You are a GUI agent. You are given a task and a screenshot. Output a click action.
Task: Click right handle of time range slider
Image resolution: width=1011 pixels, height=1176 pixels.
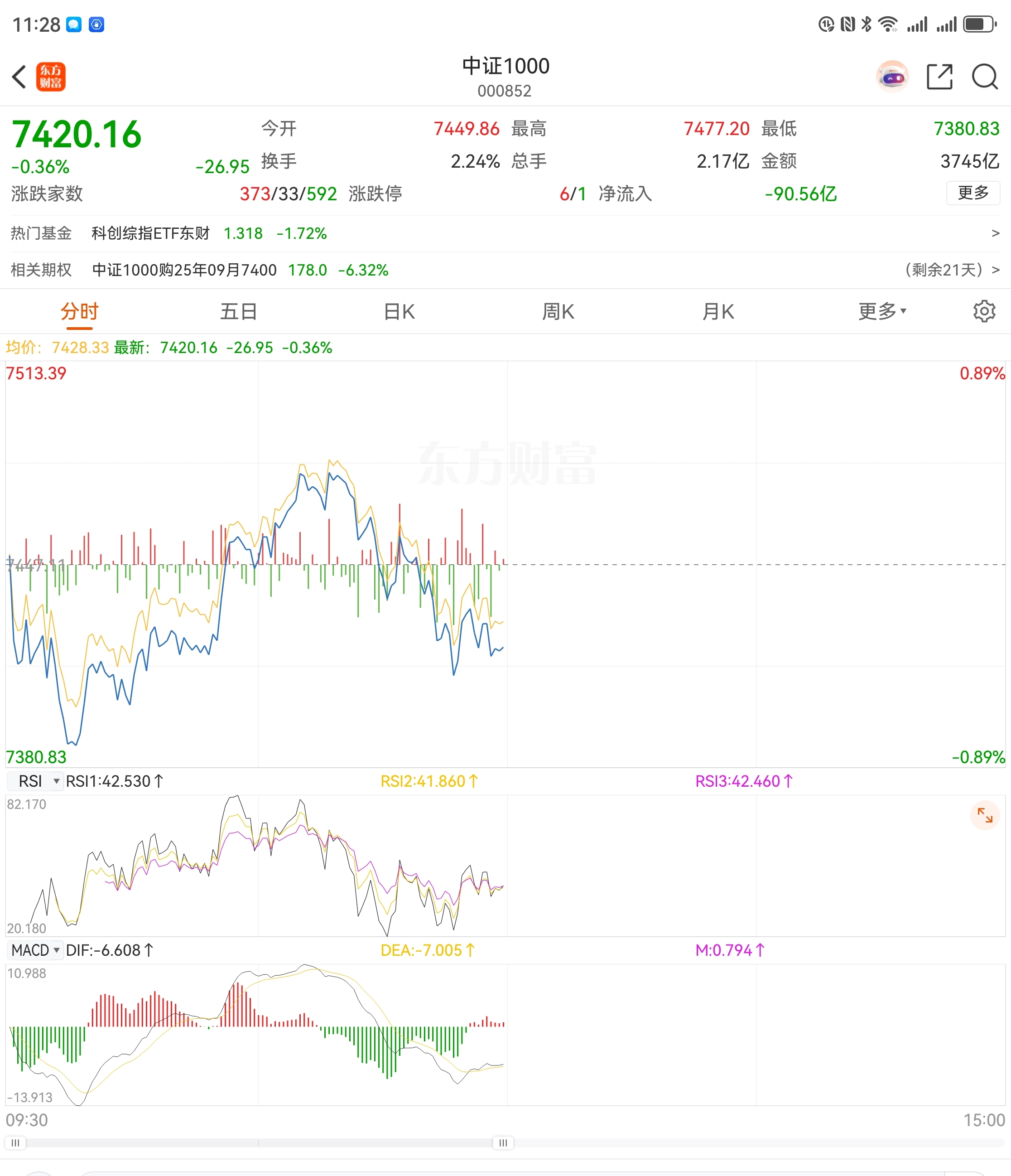coord(503,1142)
